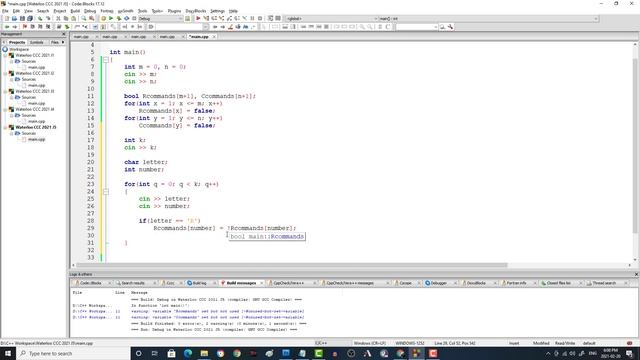The height and width of the screenshot is (360, 640).
Task: Start debugging with the red arrow icon
Action: coord(198,18)
